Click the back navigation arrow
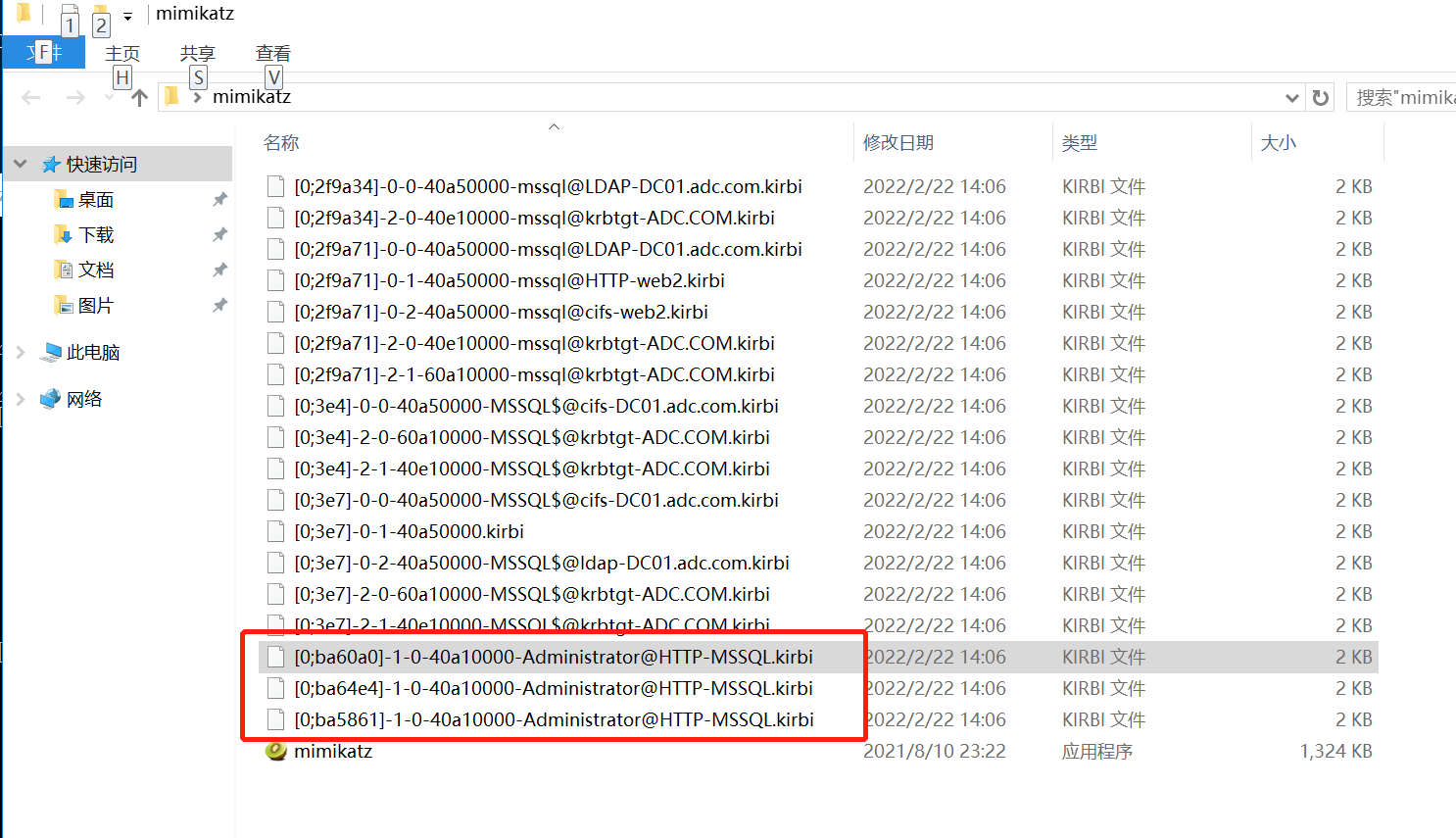 click(31, 97)
